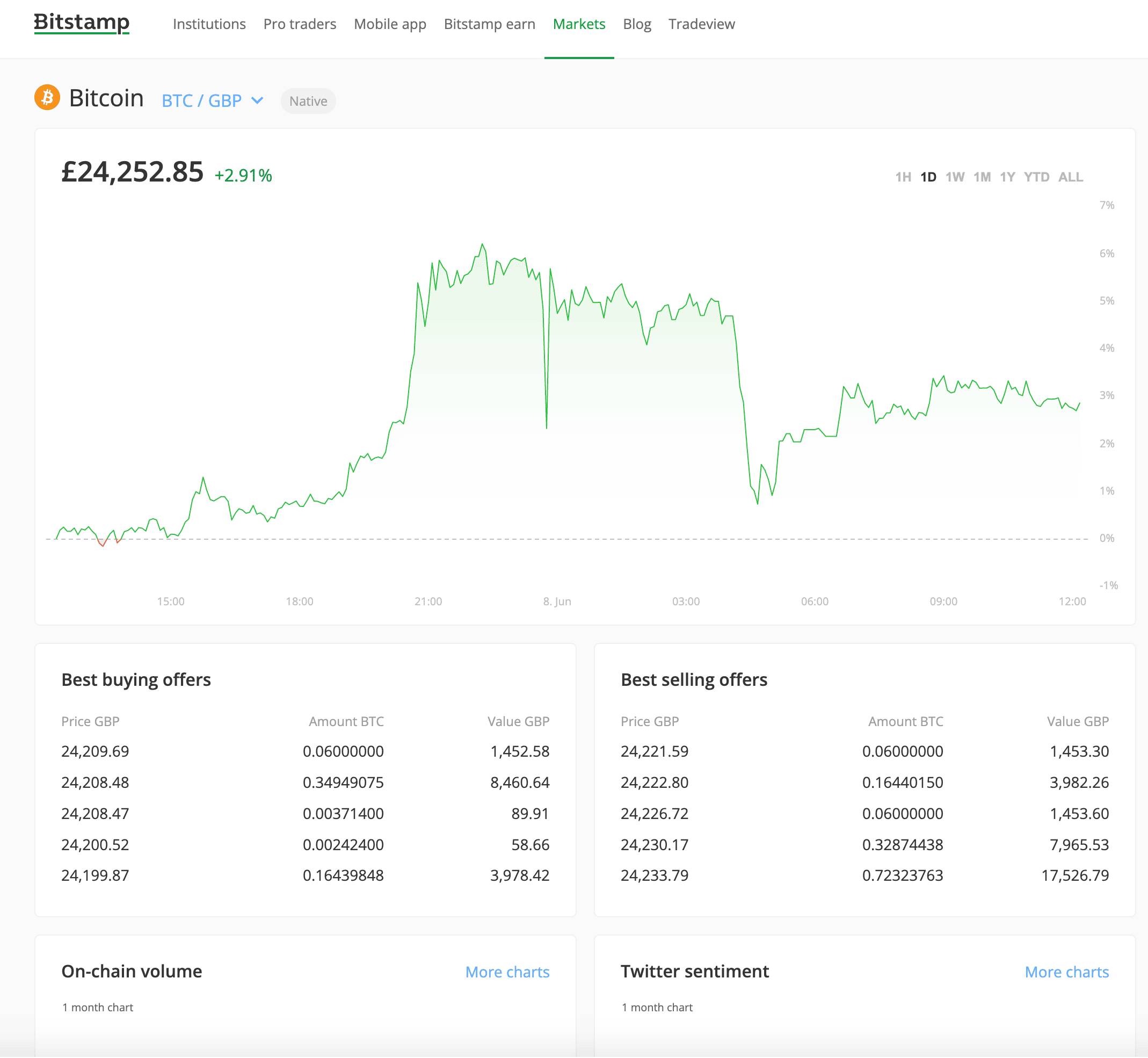Screen dimensions: 1148x1058
Task: Click the On-chain volume heading
Action: point(132,971)
